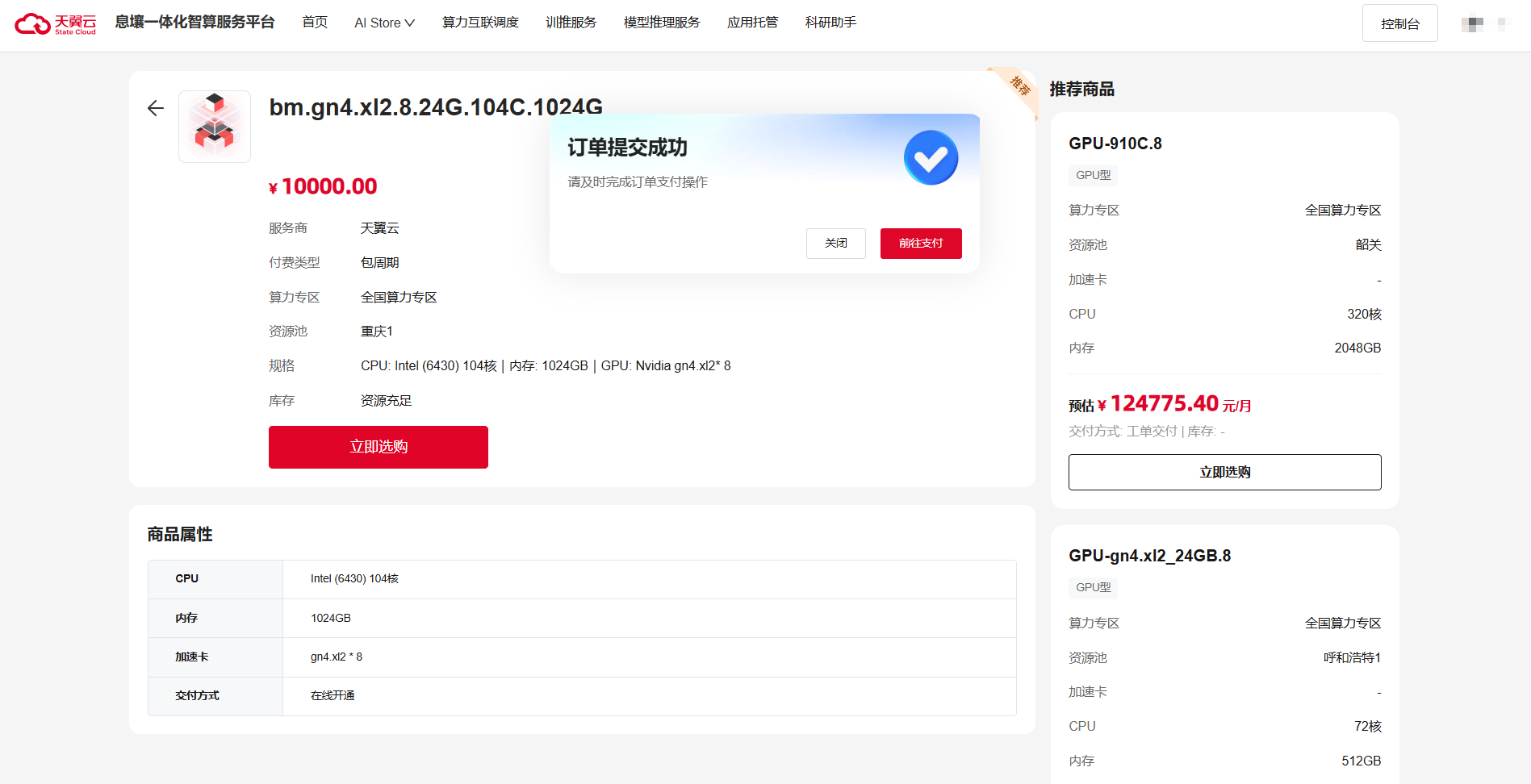
Task: Click the 320核 CPU value
Action: pos(1364,315)
